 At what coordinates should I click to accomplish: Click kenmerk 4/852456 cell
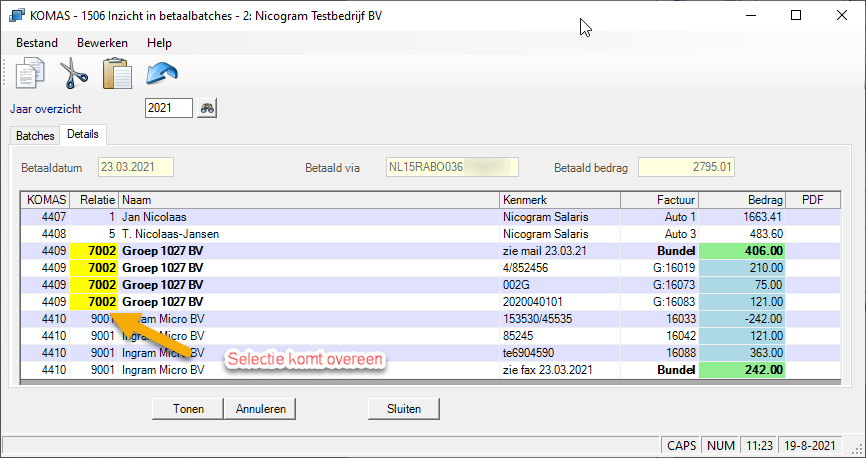[x=560, y=268]
